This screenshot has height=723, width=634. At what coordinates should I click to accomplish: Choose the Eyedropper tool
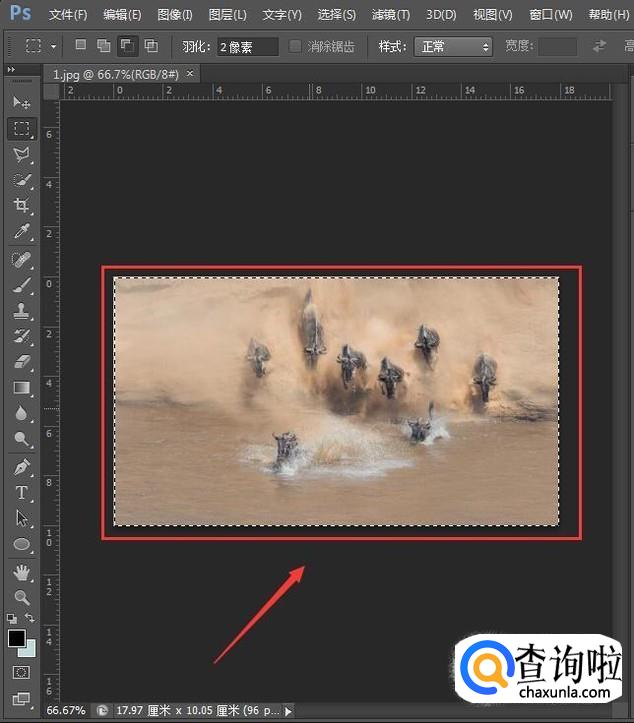coord(21,232)
